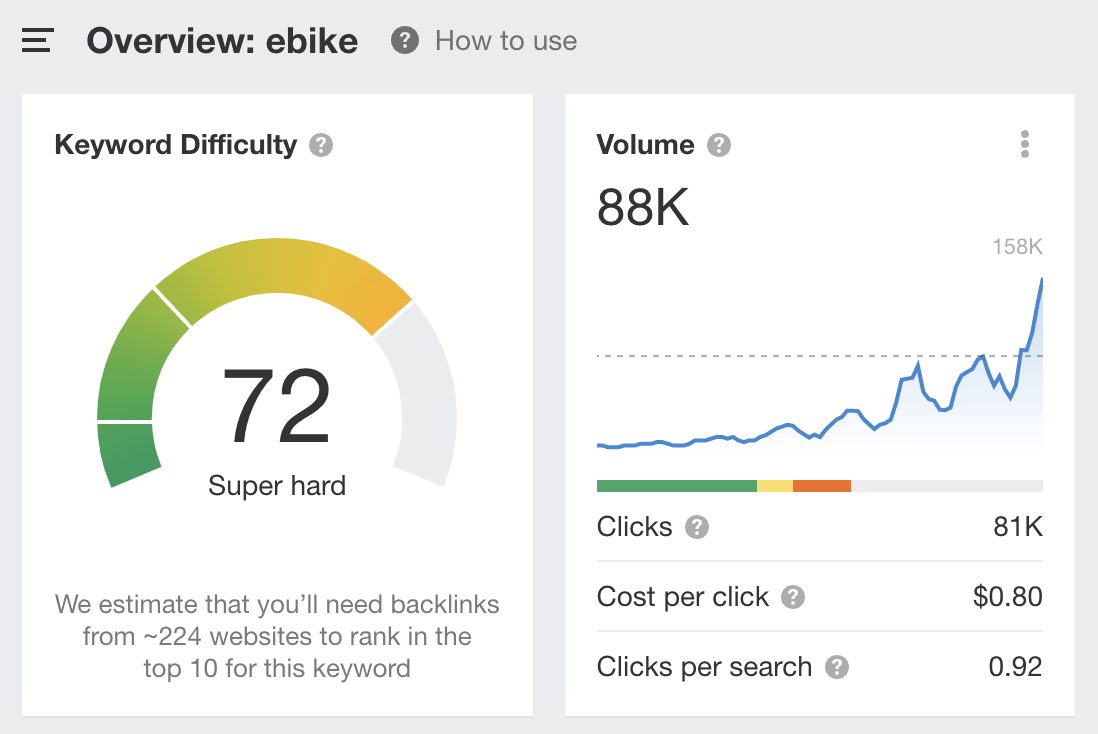Image resolution: width=1098 pixels, height=734 pixels.
Task: Click the three-dot options menu on Volume card
Action: 1024,144
